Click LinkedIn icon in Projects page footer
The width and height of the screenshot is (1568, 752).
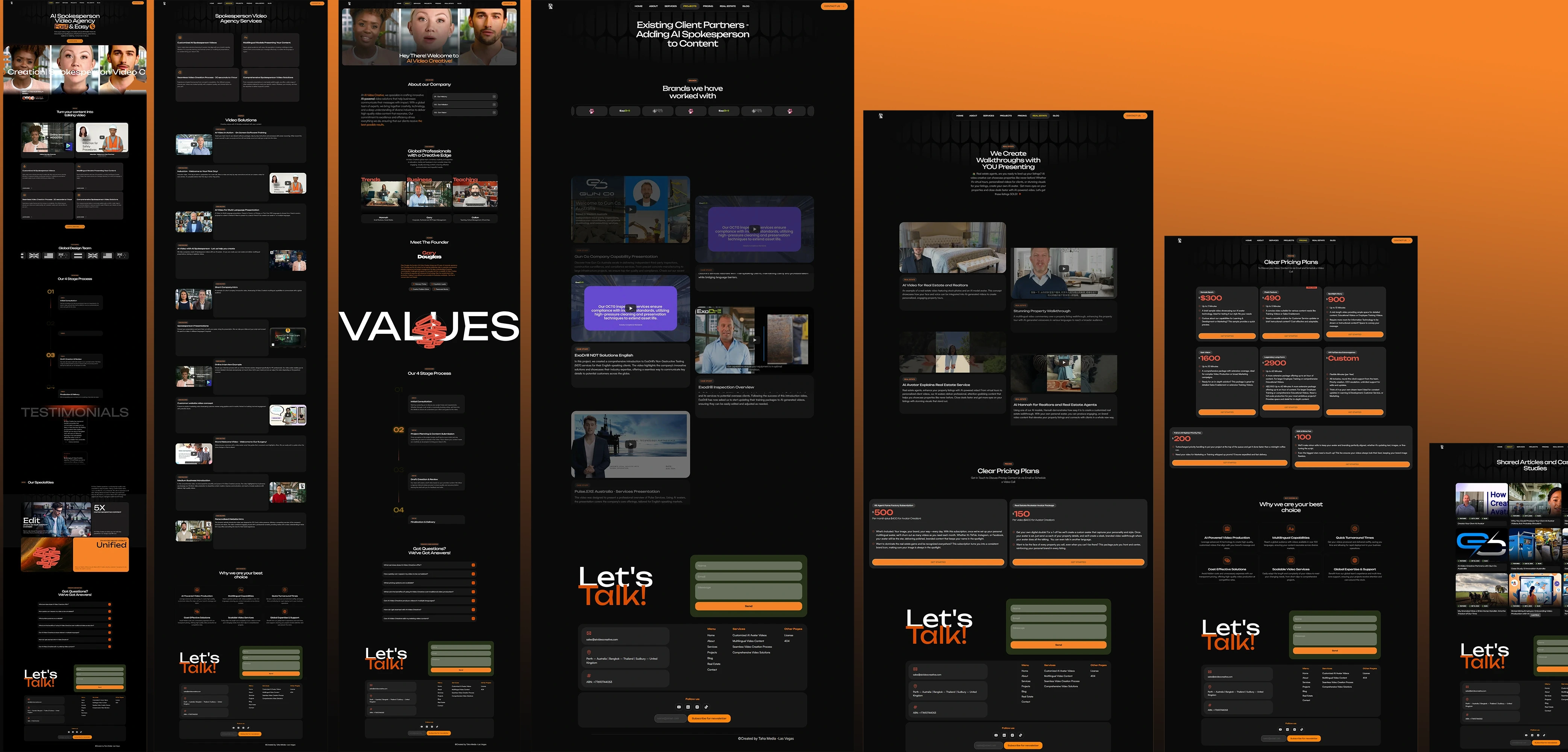click(x=688, y=707)
